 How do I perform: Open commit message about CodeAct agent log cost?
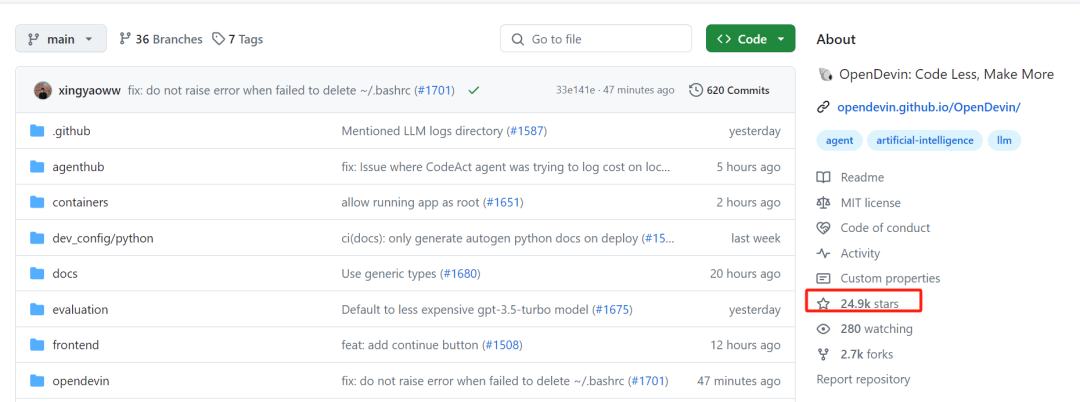[x=506, y=167]
